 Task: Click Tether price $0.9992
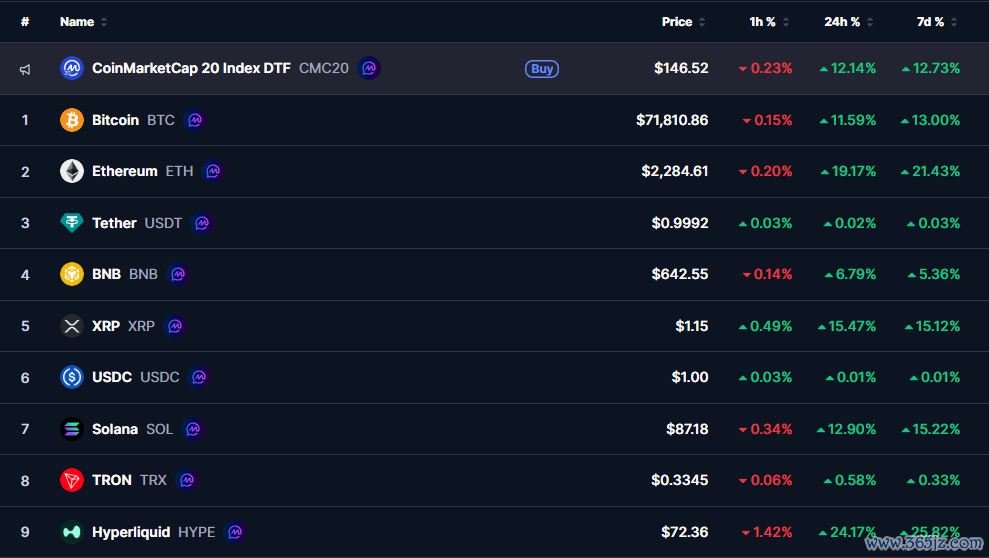pos(680,223)
